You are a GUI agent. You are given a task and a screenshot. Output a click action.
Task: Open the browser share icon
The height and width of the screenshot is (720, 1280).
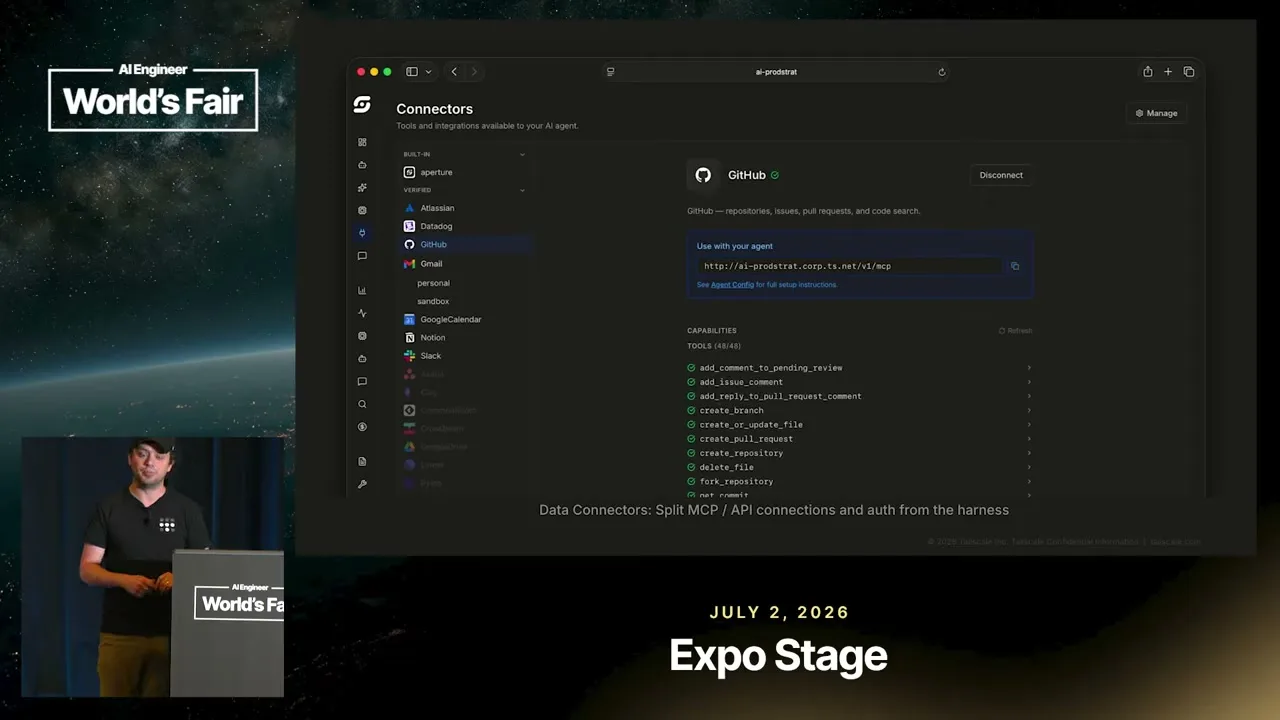(1148, 72)
